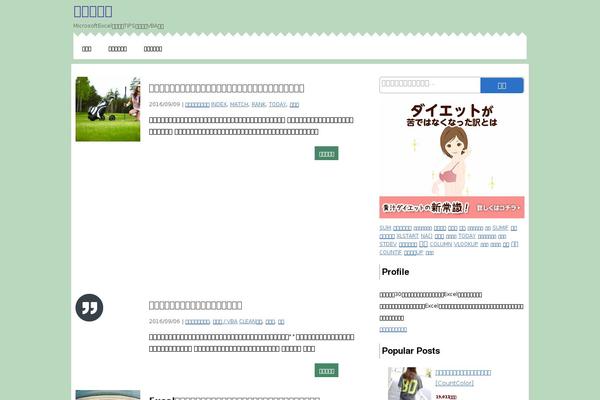Select the STDEV tag in the tag cloud

pos(388,244)
